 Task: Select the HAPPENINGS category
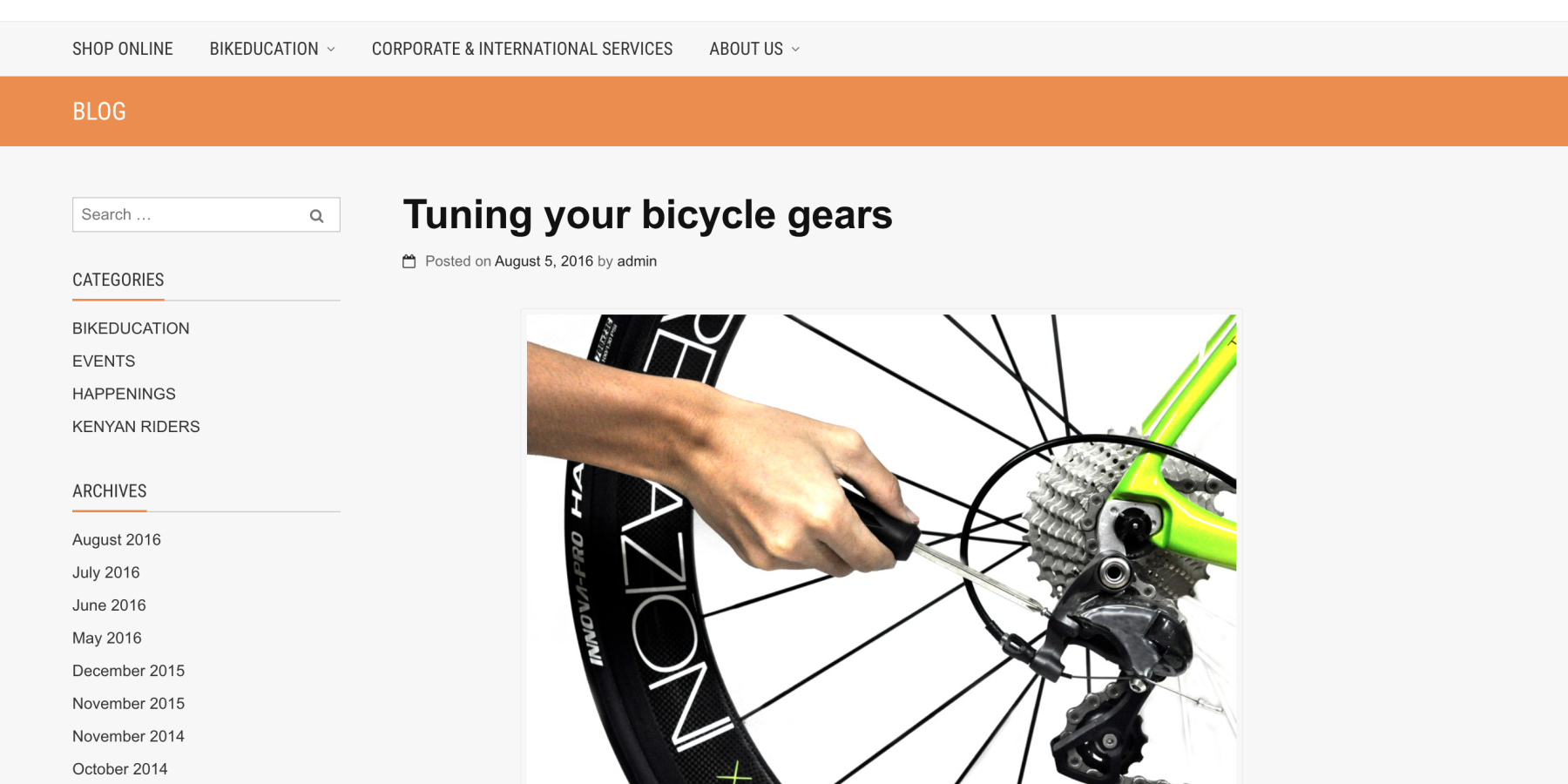click(124, 394)
